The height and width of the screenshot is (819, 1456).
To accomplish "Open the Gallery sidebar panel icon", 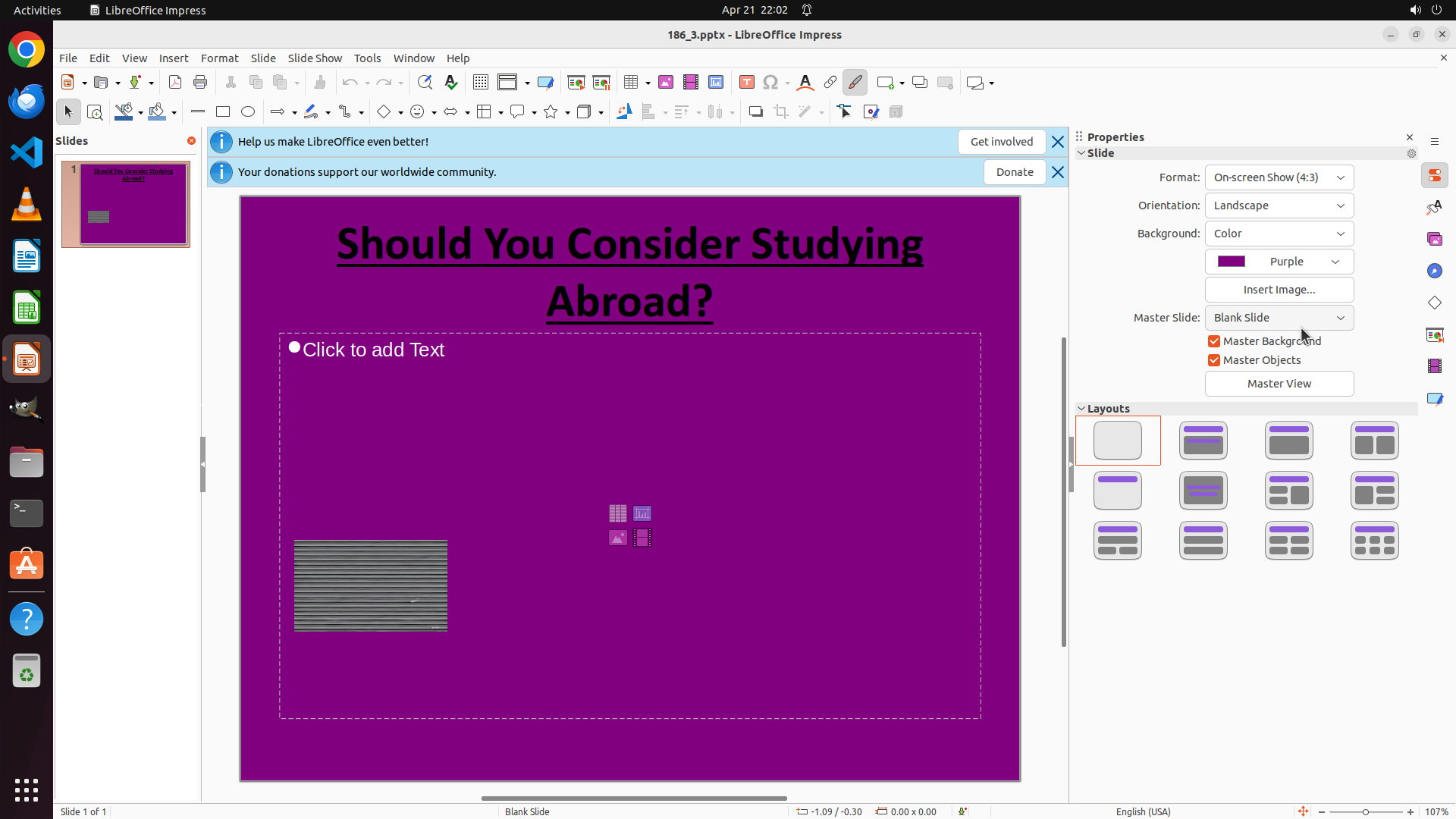I will (1435, 240).
